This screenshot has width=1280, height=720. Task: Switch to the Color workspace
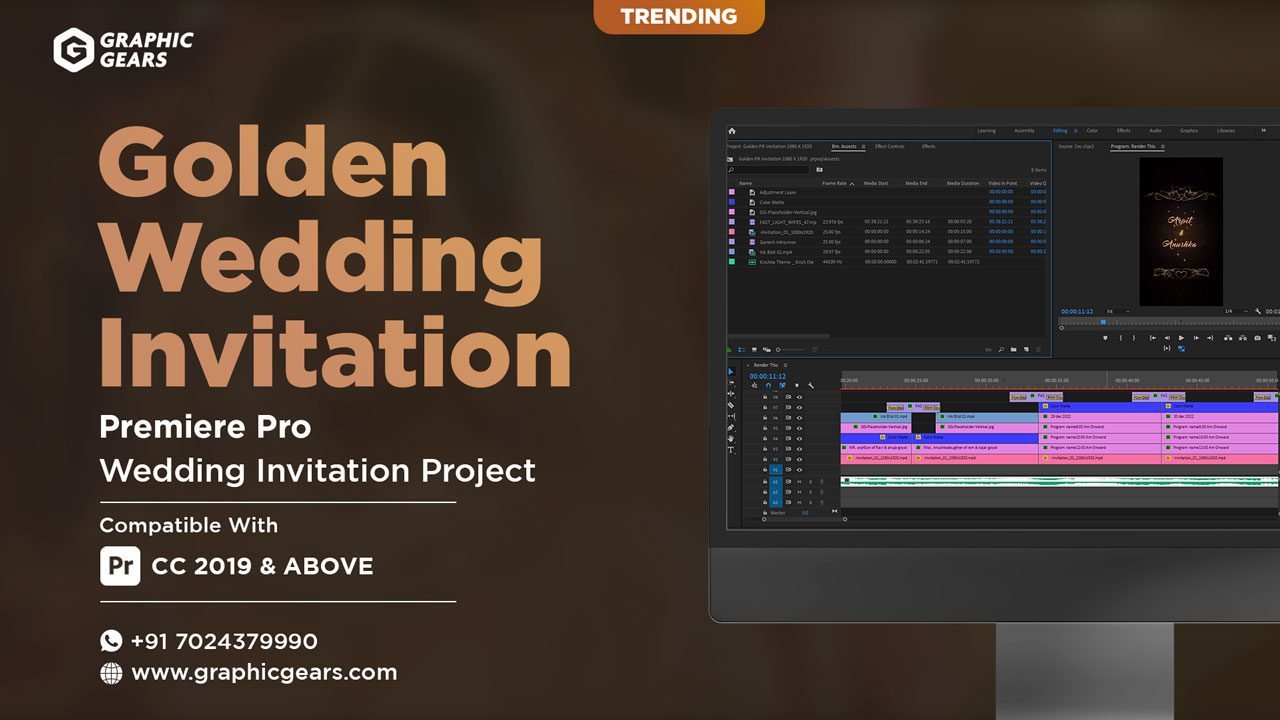(x=1092, y=131)
